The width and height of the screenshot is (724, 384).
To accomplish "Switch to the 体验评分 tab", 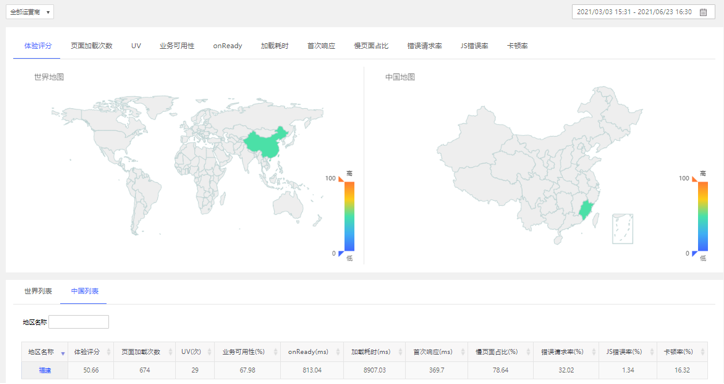I will pyautogui.click(x=38, y=46).
